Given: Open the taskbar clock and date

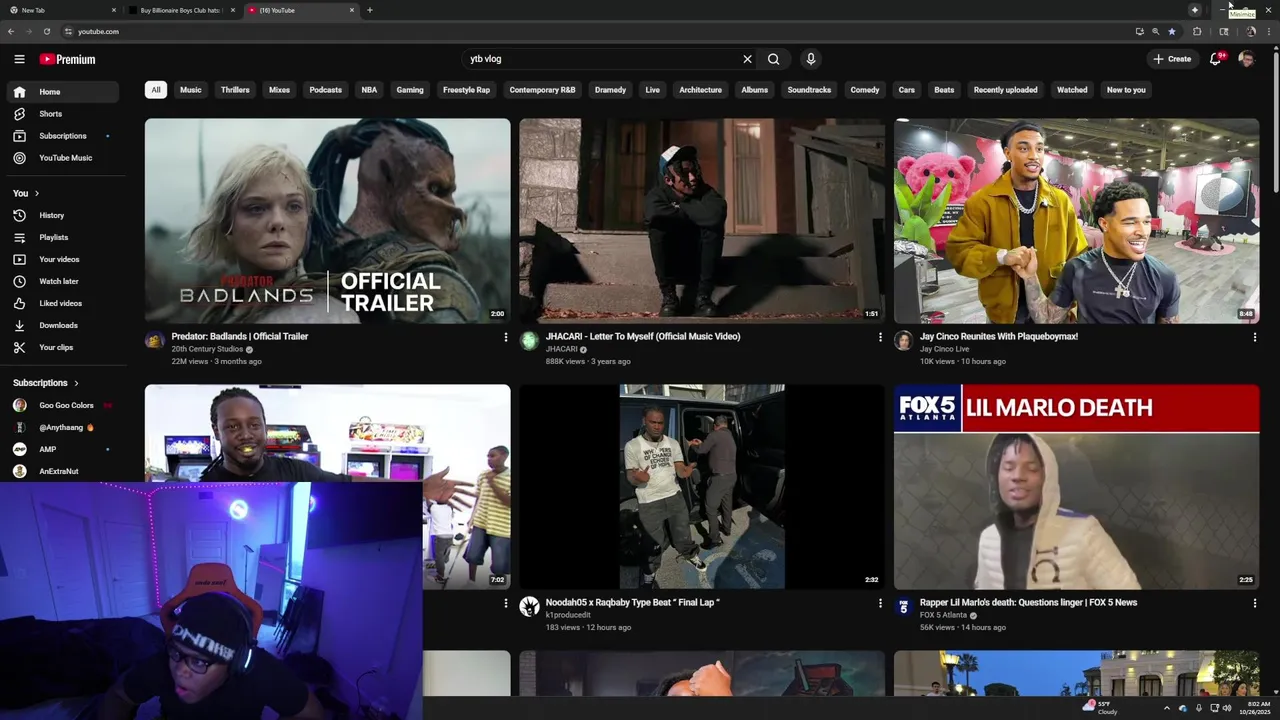Looking at the screenshot, I should pyautogui.click(x=1256, y=708).
